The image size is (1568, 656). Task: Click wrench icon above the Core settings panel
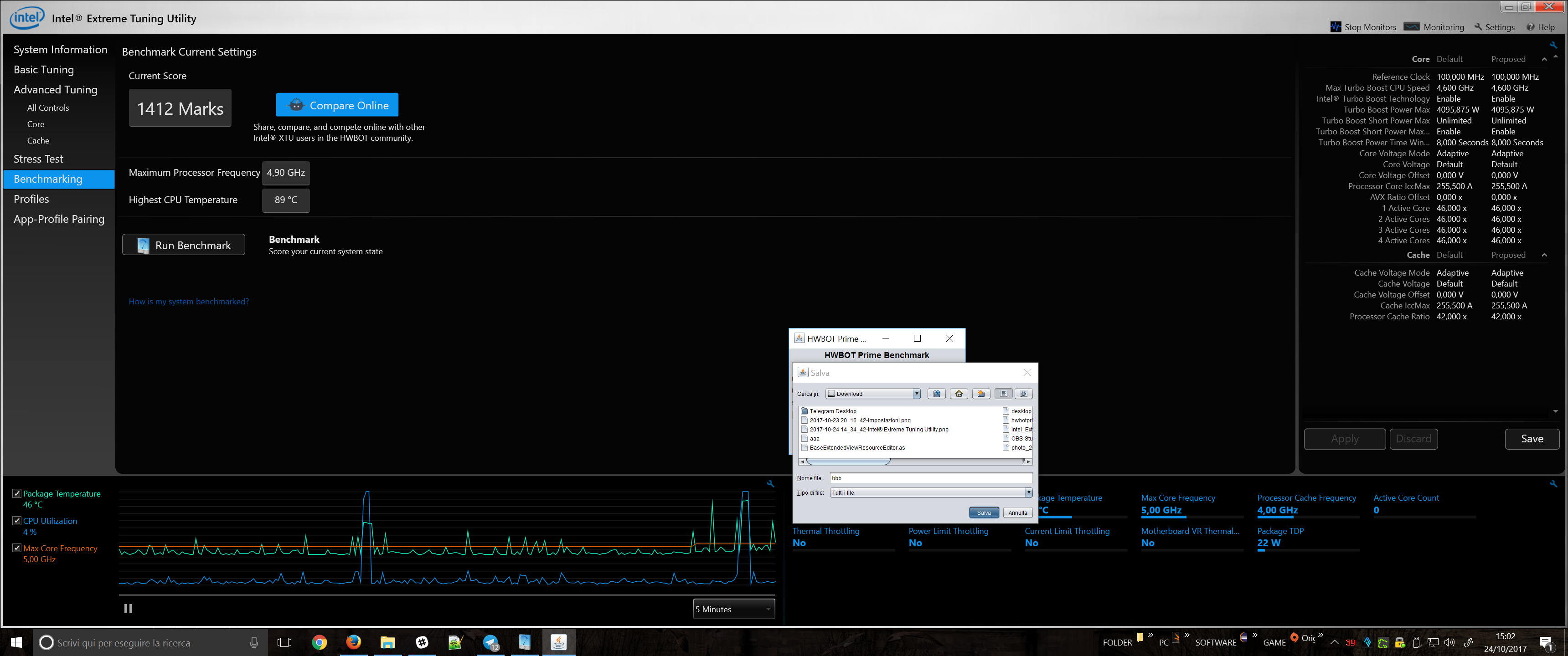click(1553, 45)
